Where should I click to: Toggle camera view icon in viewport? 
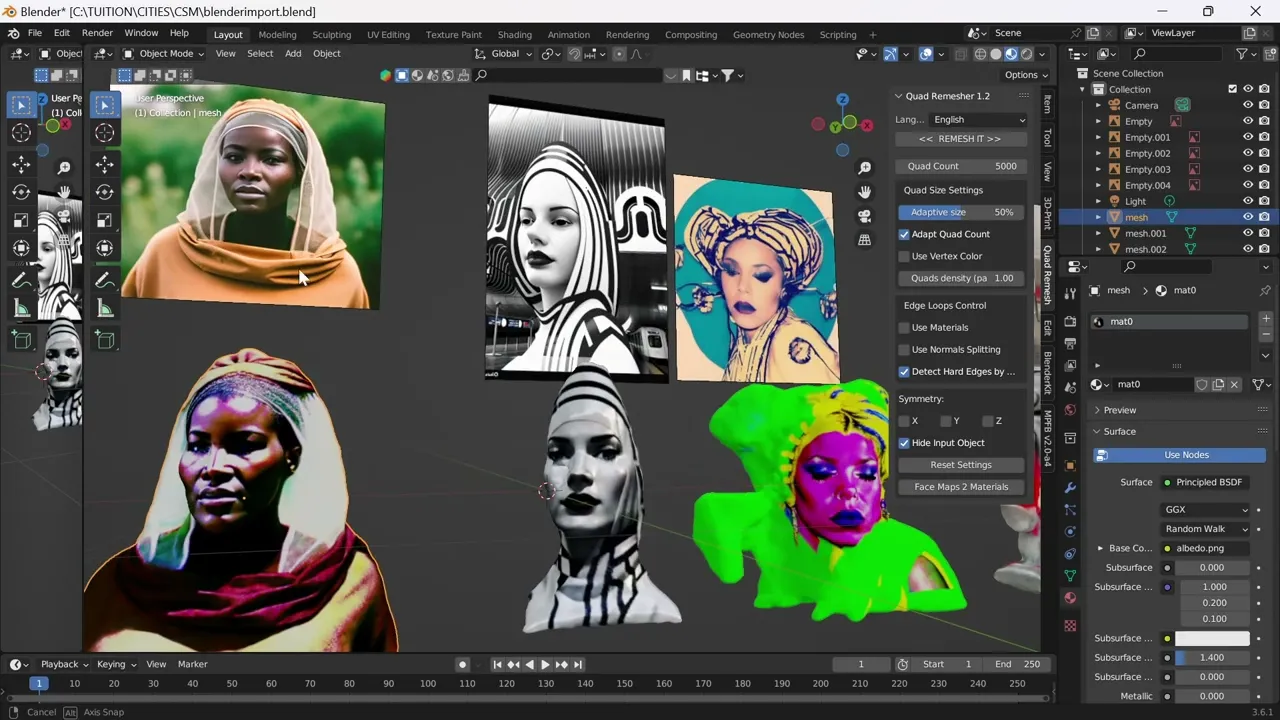(864, 216)
